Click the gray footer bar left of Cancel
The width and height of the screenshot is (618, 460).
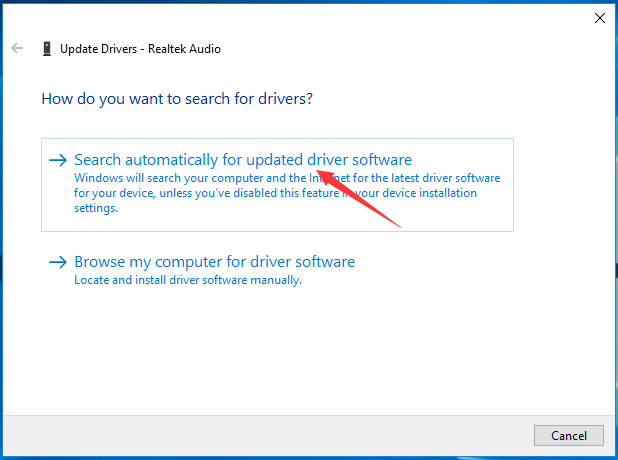[x=268, y=436]
